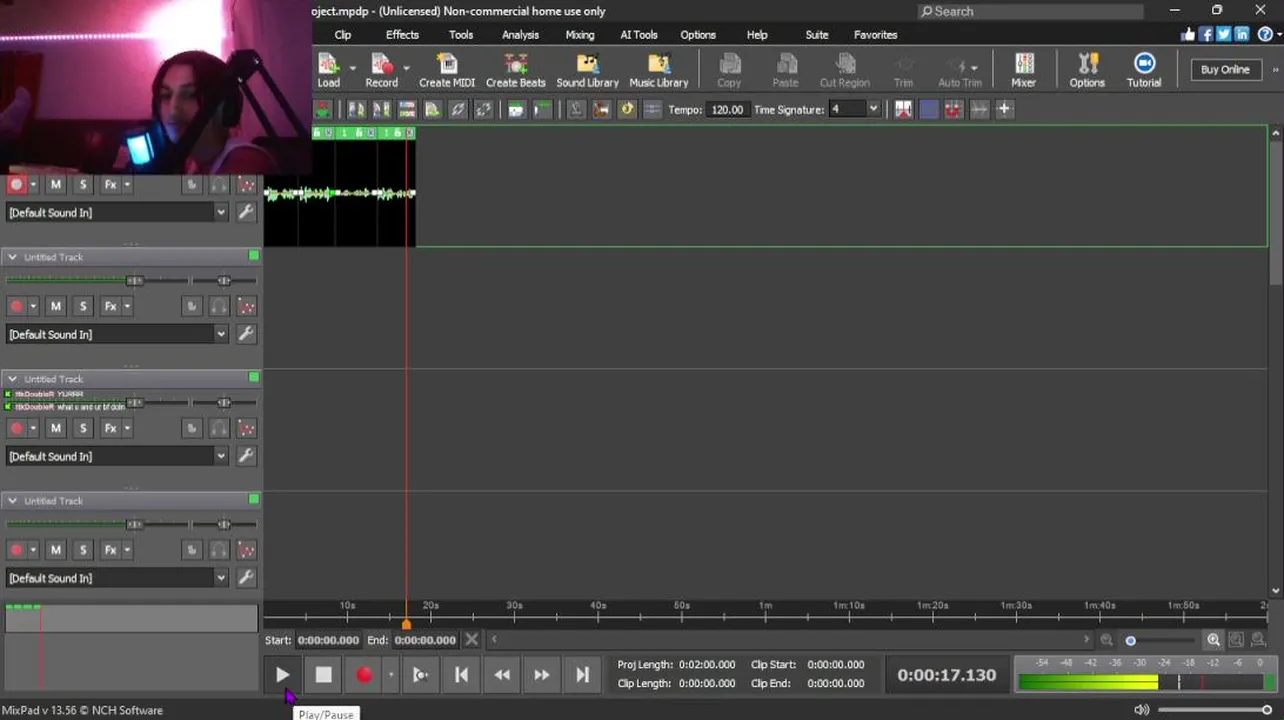1284x720 pixels.
Task: Collapse the third Untitled Track
Action: point(12,379)
